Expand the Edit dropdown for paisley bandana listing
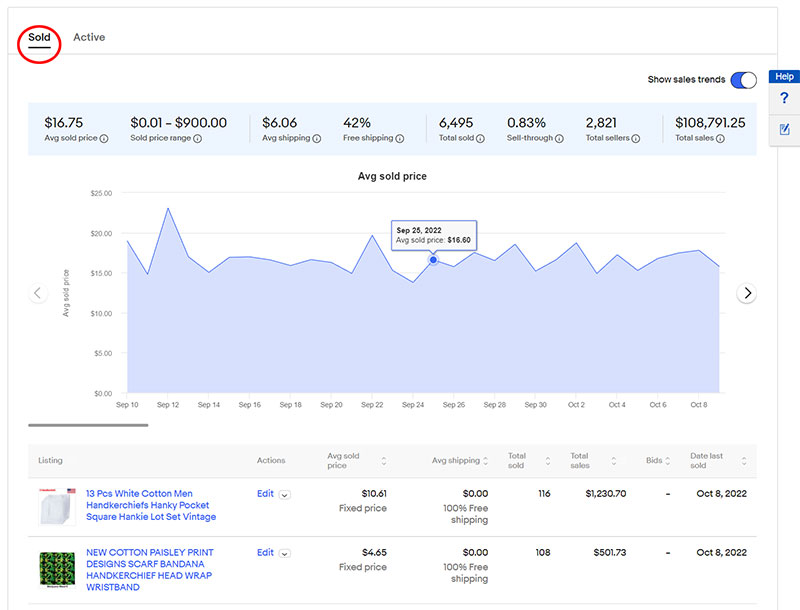800x610 pixels. point(285,553)
